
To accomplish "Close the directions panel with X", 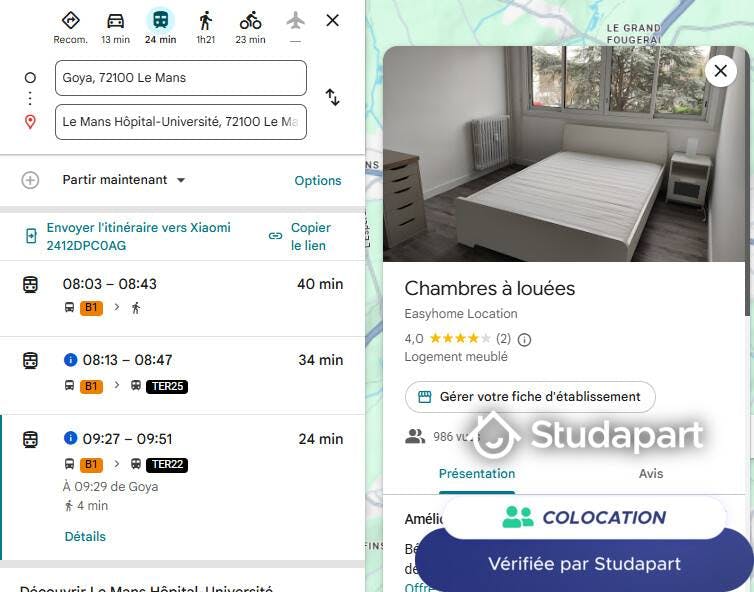I will pos(332,21).
